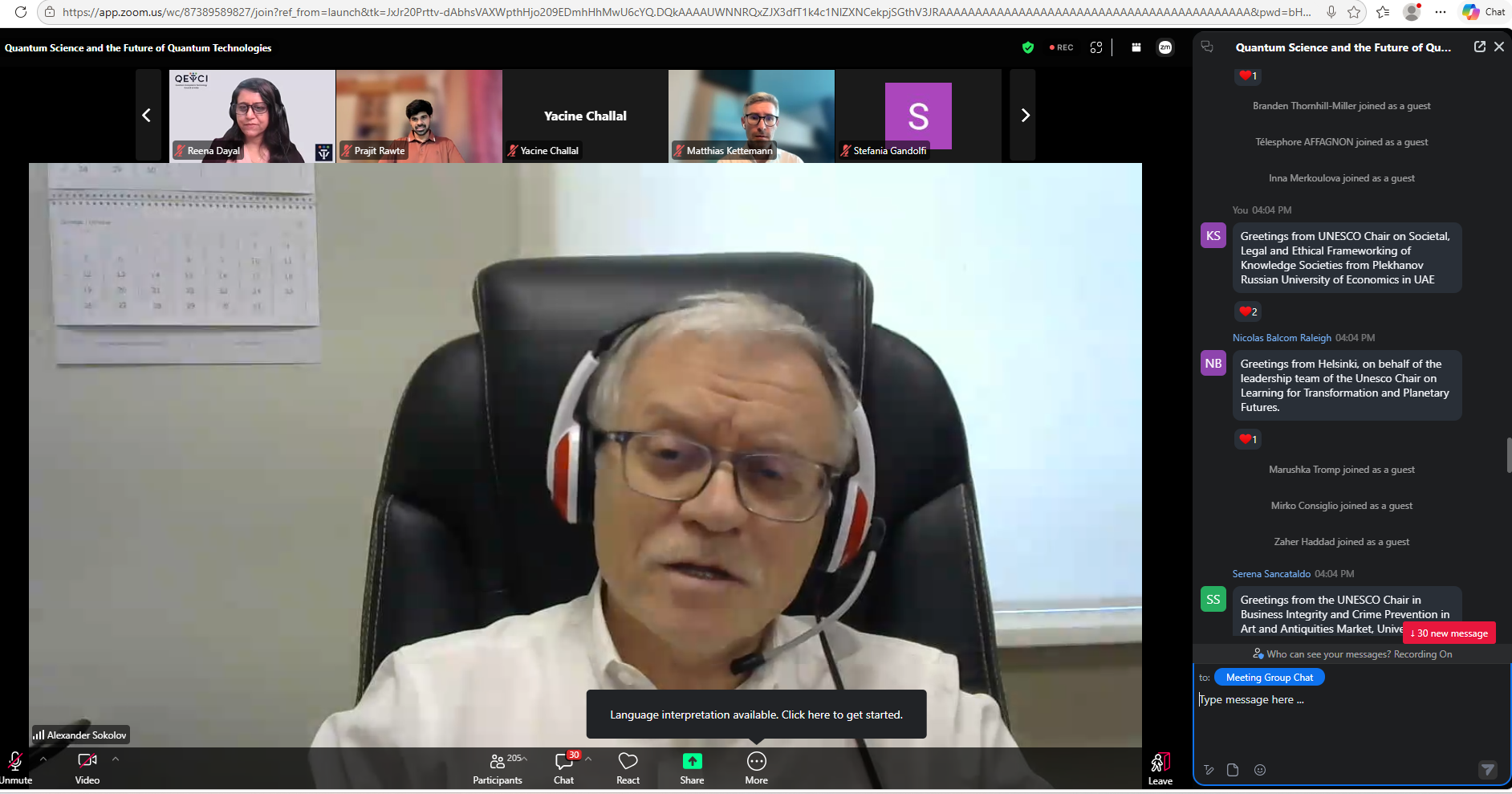Close the chat panel
The image size is (1512, 794).
(1499, 47)
